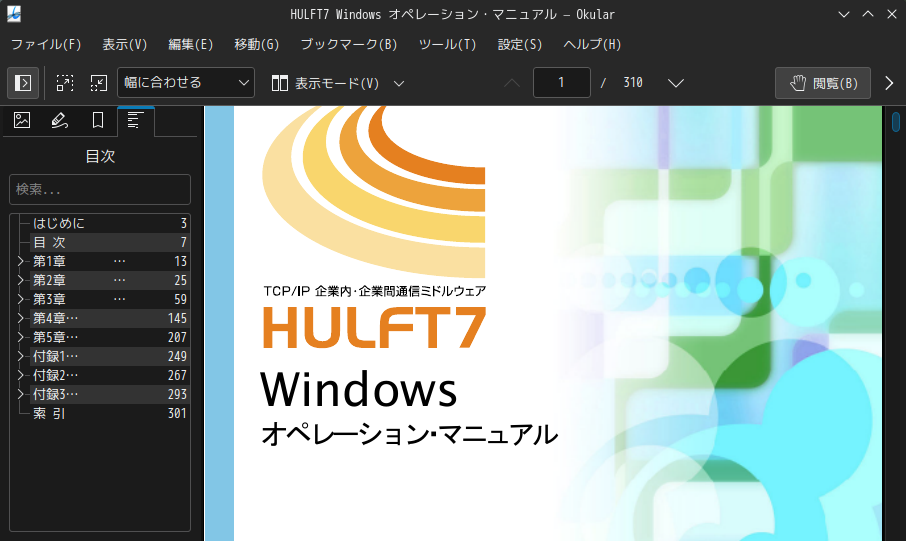Click the page number field showing 1
Viewport: 906px width, 541px height.
(562, 83)
